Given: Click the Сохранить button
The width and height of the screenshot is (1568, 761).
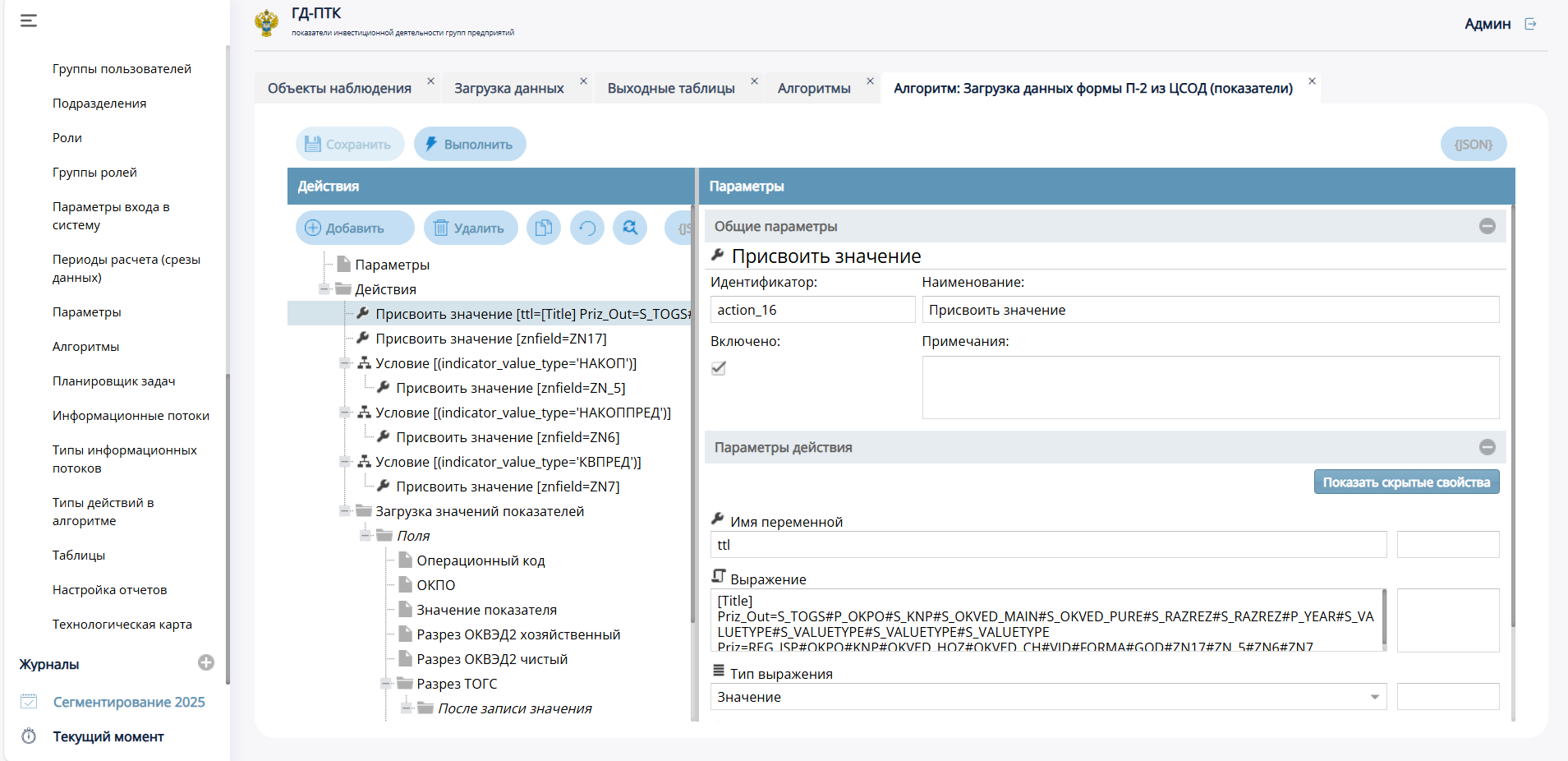Looking at the screenshot, I should click(350, 144).
